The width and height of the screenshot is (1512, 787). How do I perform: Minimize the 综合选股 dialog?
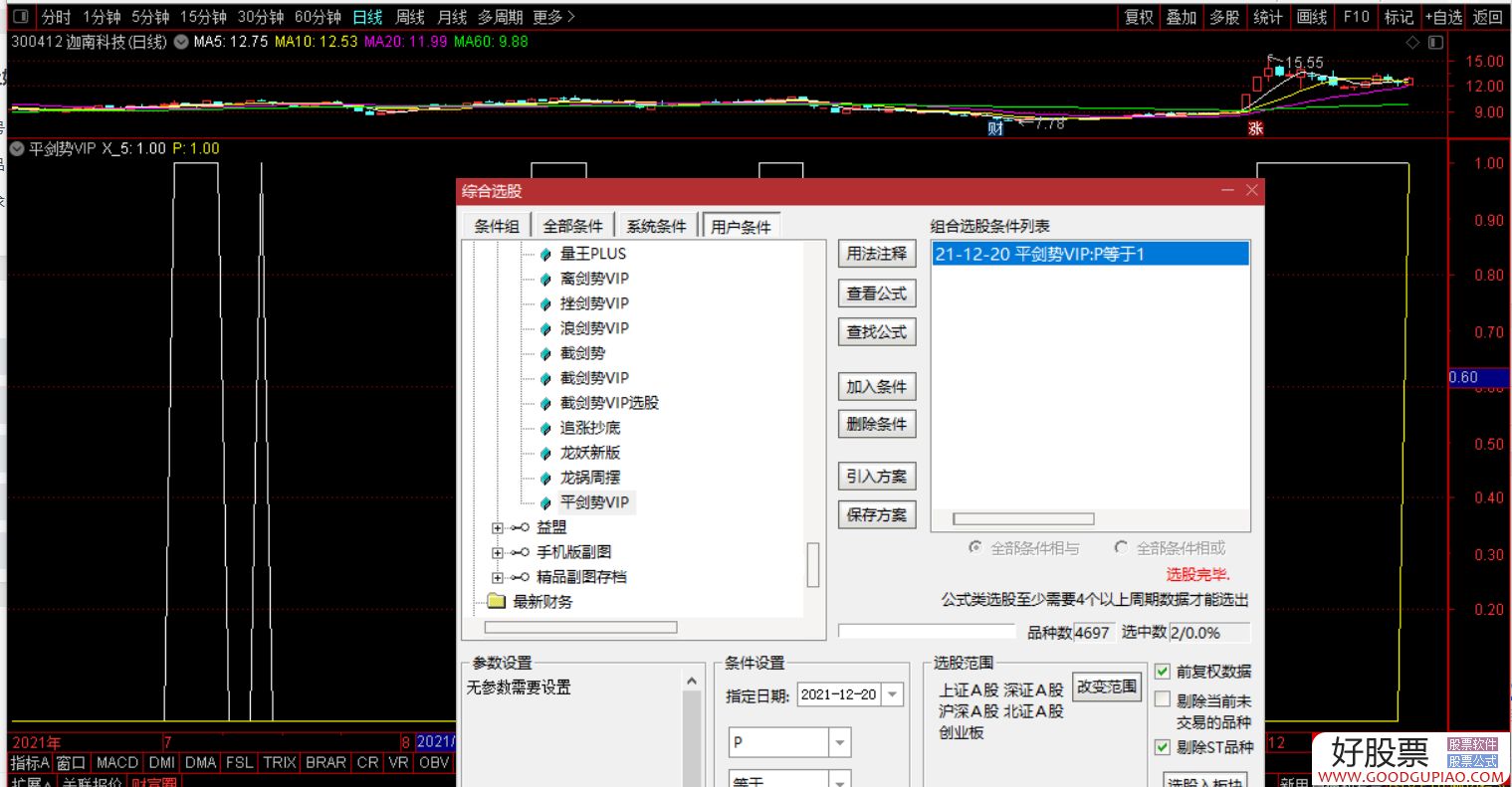point(1227,190)
